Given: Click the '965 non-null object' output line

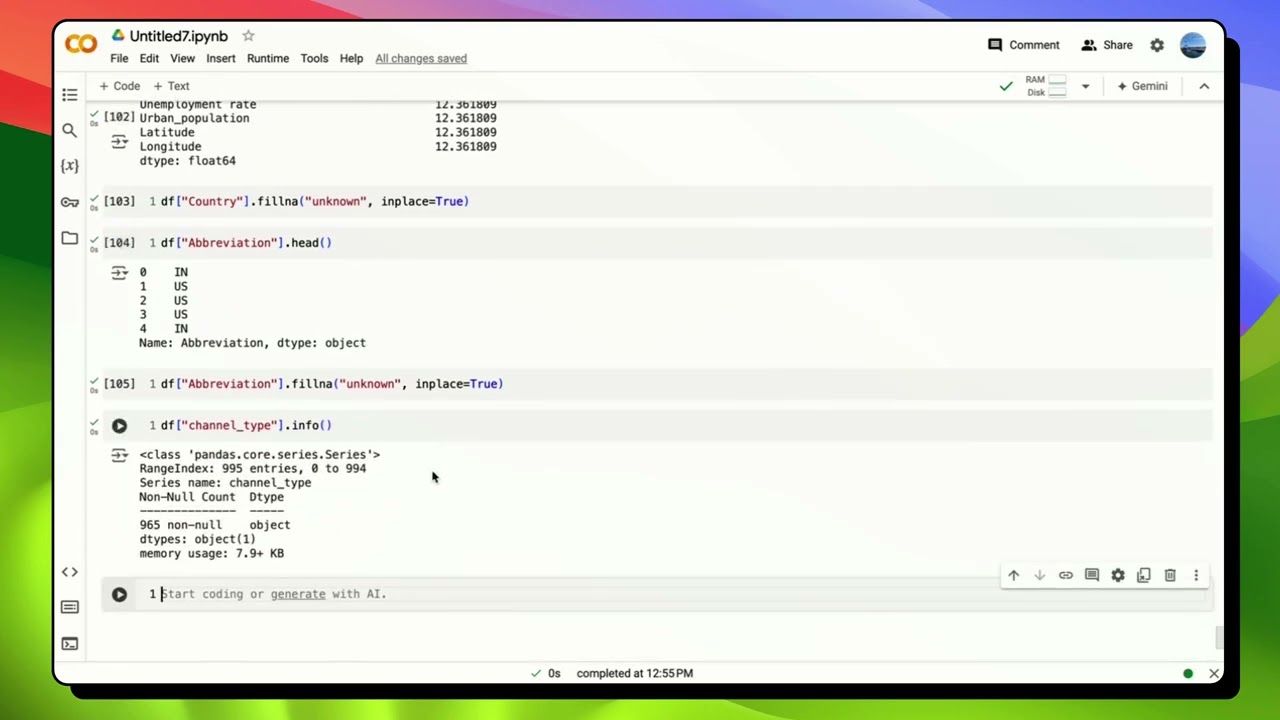Looking at the screenshot, I should point(215,525).
